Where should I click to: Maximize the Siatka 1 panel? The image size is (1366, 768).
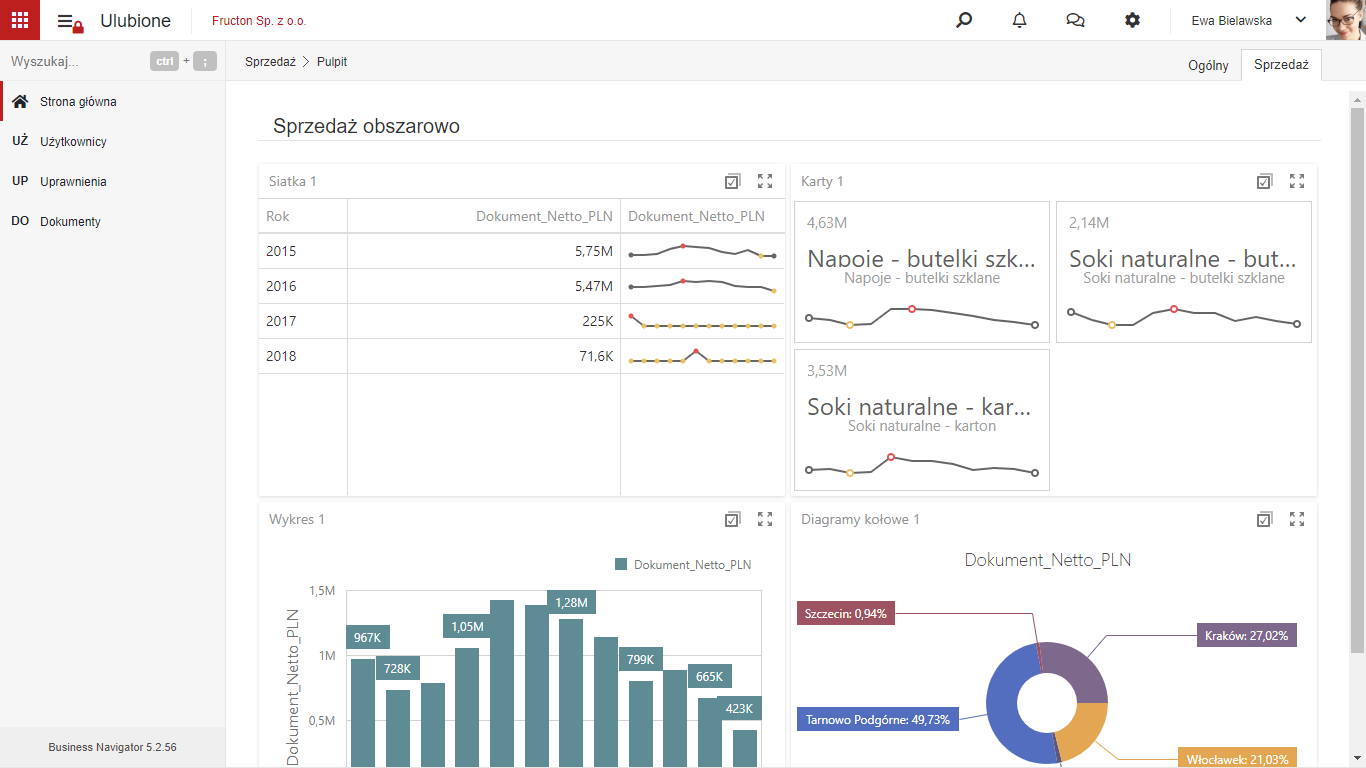click(765, 181)
